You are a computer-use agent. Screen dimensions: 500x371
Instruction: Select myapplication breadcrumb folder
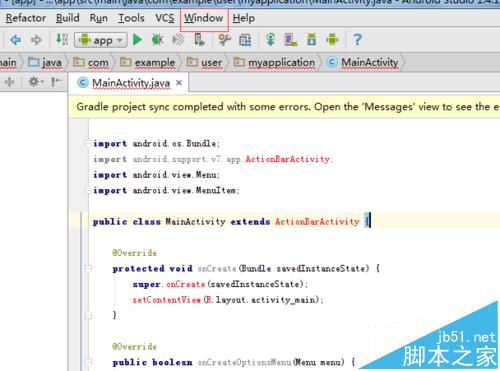point(274,62)
